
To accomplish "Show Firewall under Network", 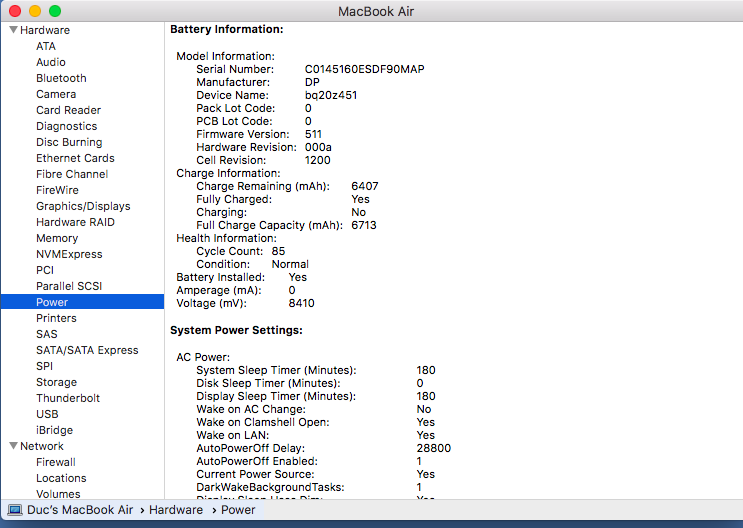I will point(56,462).
